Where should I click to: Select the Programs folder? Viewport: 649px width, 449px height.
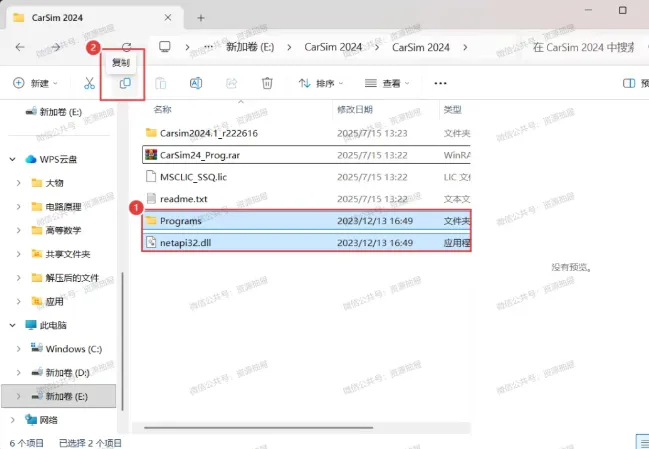[306, 221]
